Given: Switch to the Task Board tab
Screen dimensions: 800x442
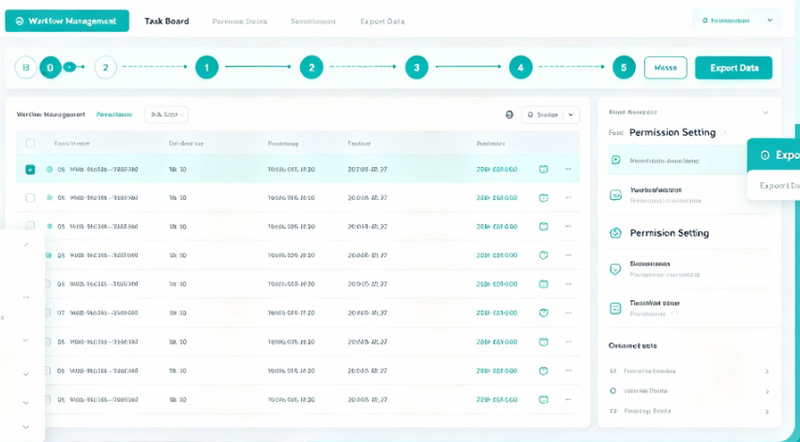Looking at the screenshot, I should 167,21.
